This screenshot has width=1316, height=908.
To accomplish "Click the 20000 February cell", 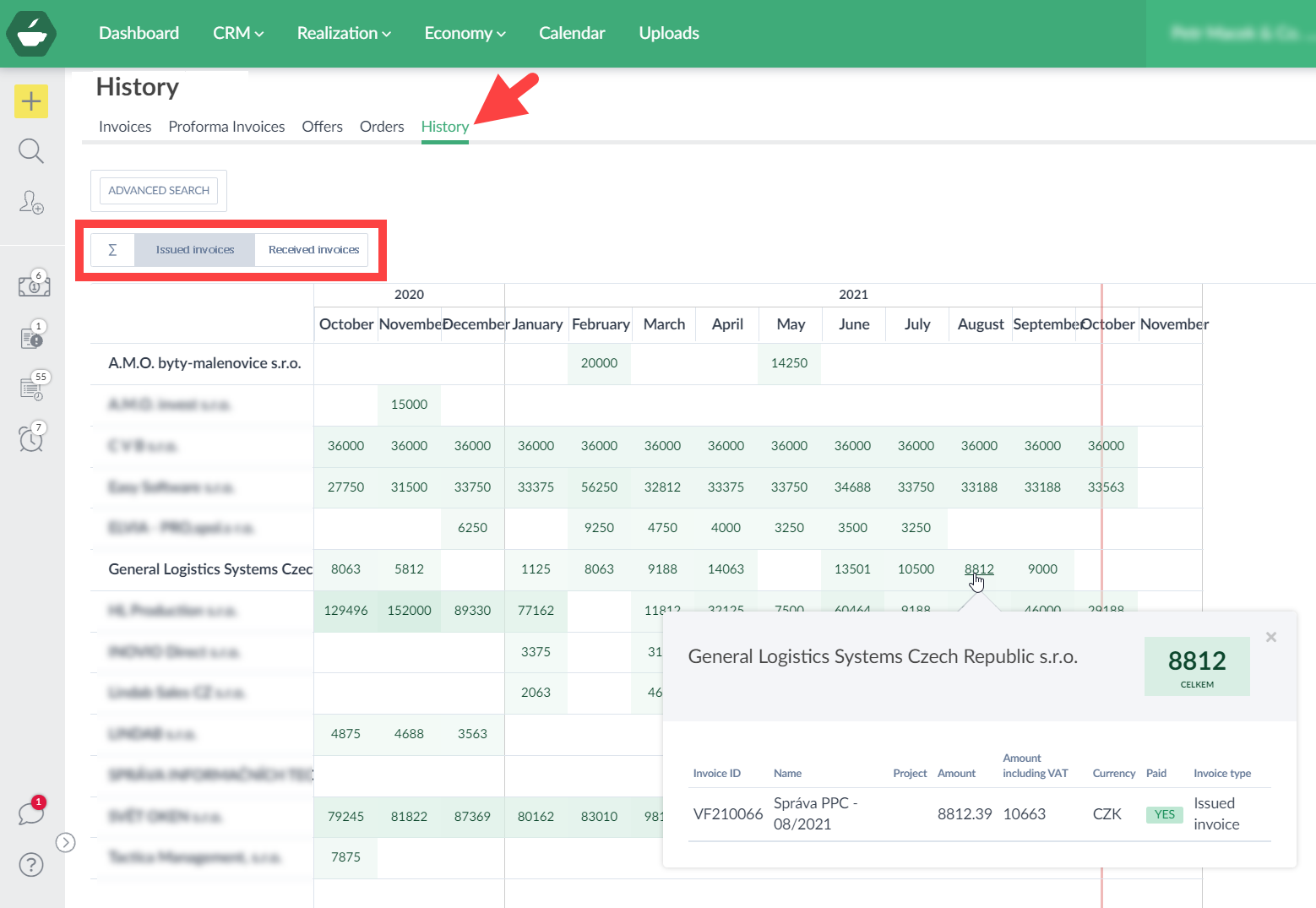I will click(x=599, y=363).
